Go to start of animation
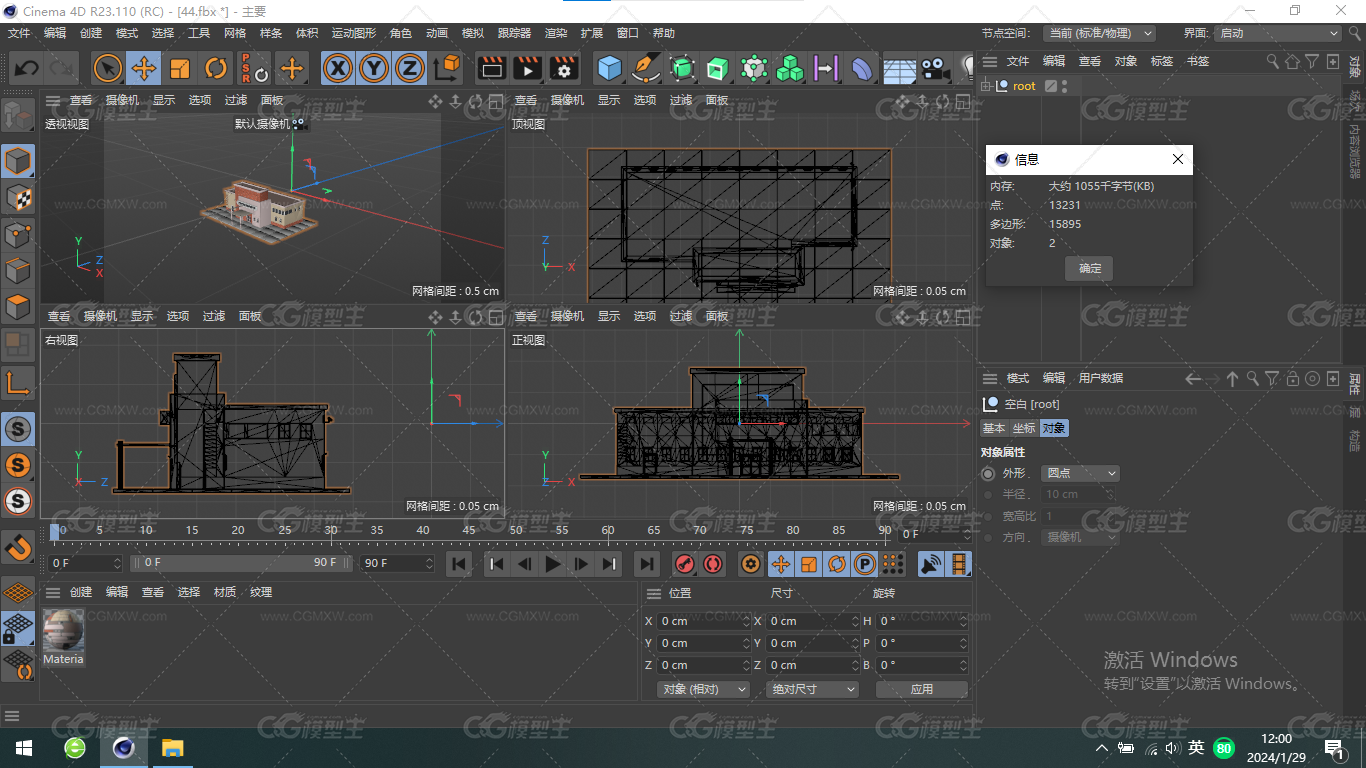The width and height of the screenshot is (1366, 768). pyautogui.click(x=459, y=564)
